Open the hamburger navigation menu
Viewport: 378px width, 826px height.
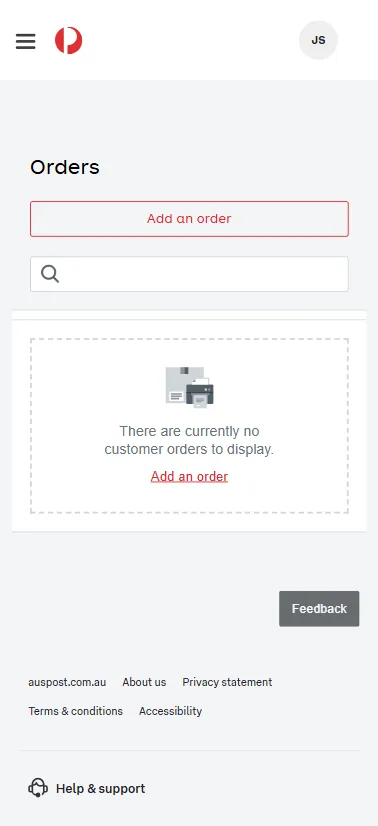coord(25,41)
